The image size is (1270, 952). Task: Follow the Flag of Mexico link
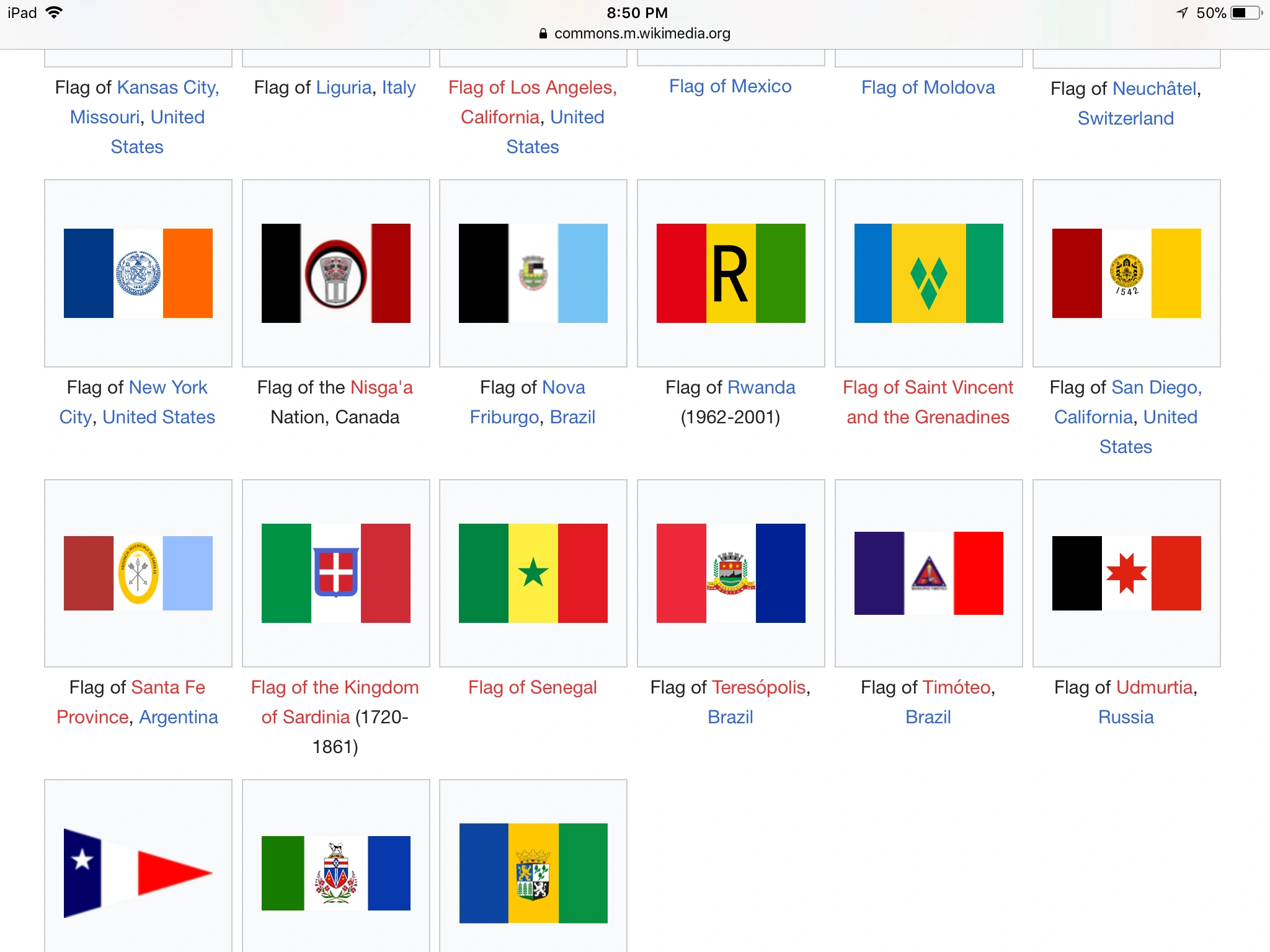pos(730,86)
